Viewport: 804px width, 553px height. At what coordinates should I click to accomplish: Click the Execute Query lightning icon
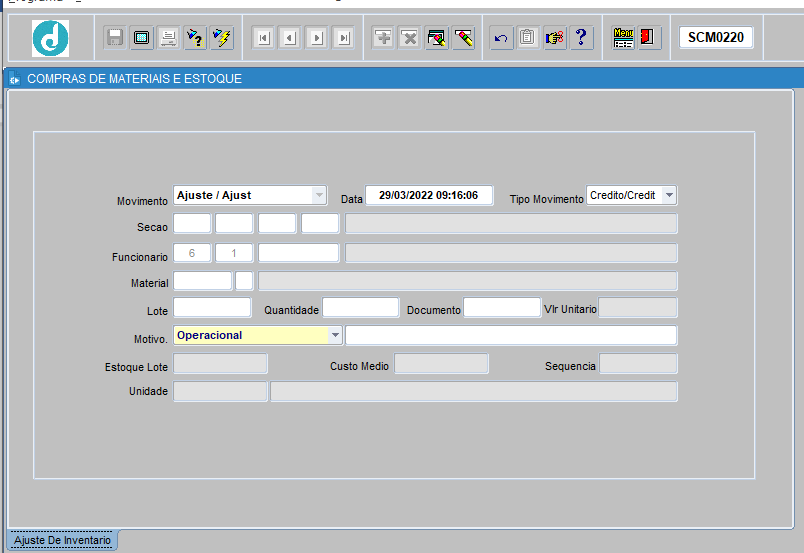[x=222, y=38]
